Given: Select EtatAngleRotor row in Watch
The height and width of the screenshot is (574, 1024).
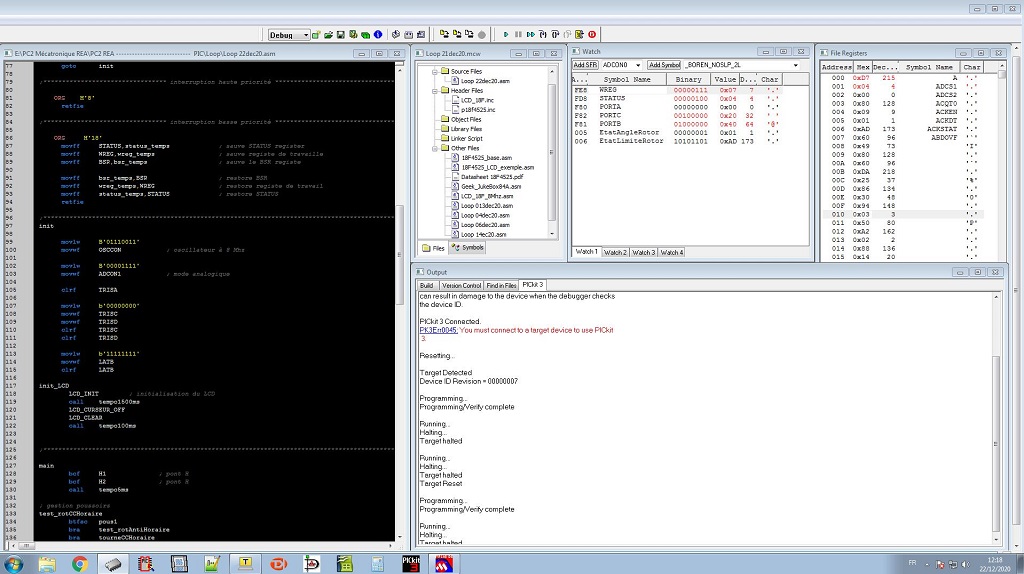Looking at the screenshot, I should [x=677, y=133].
